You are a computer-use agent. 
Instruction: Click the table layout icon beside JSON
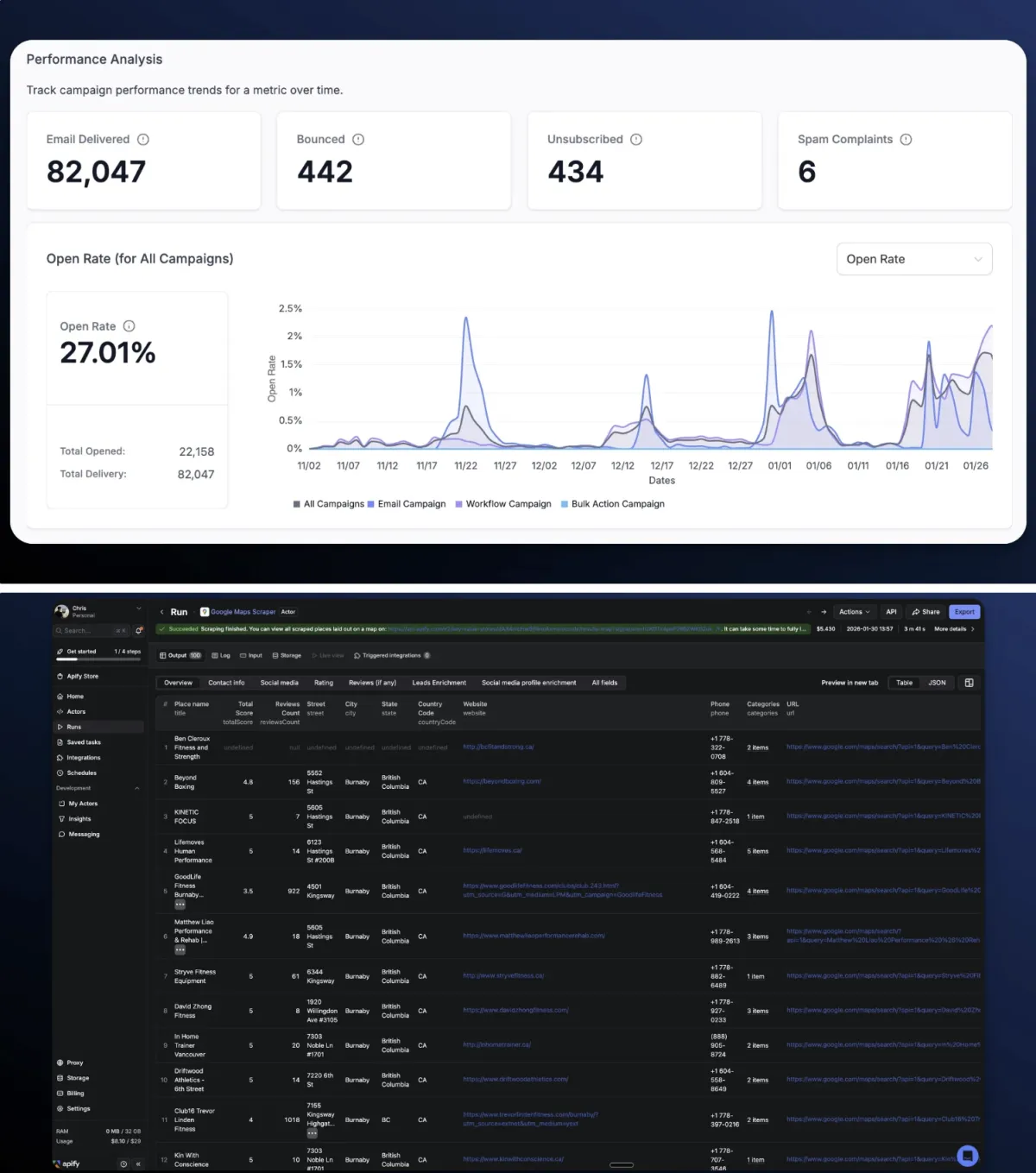[969, 683]
